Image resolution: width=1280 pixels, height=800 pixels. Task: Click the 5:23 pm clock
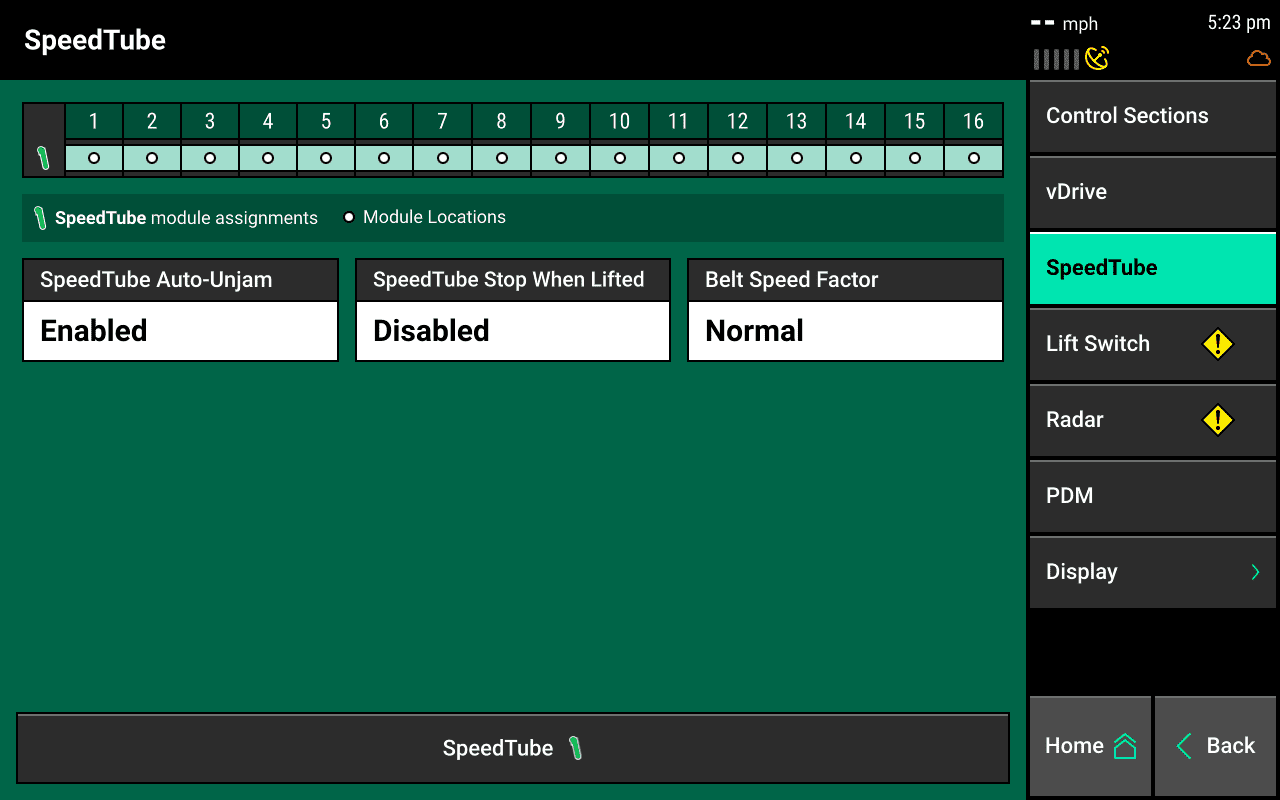pos(1238,23)
